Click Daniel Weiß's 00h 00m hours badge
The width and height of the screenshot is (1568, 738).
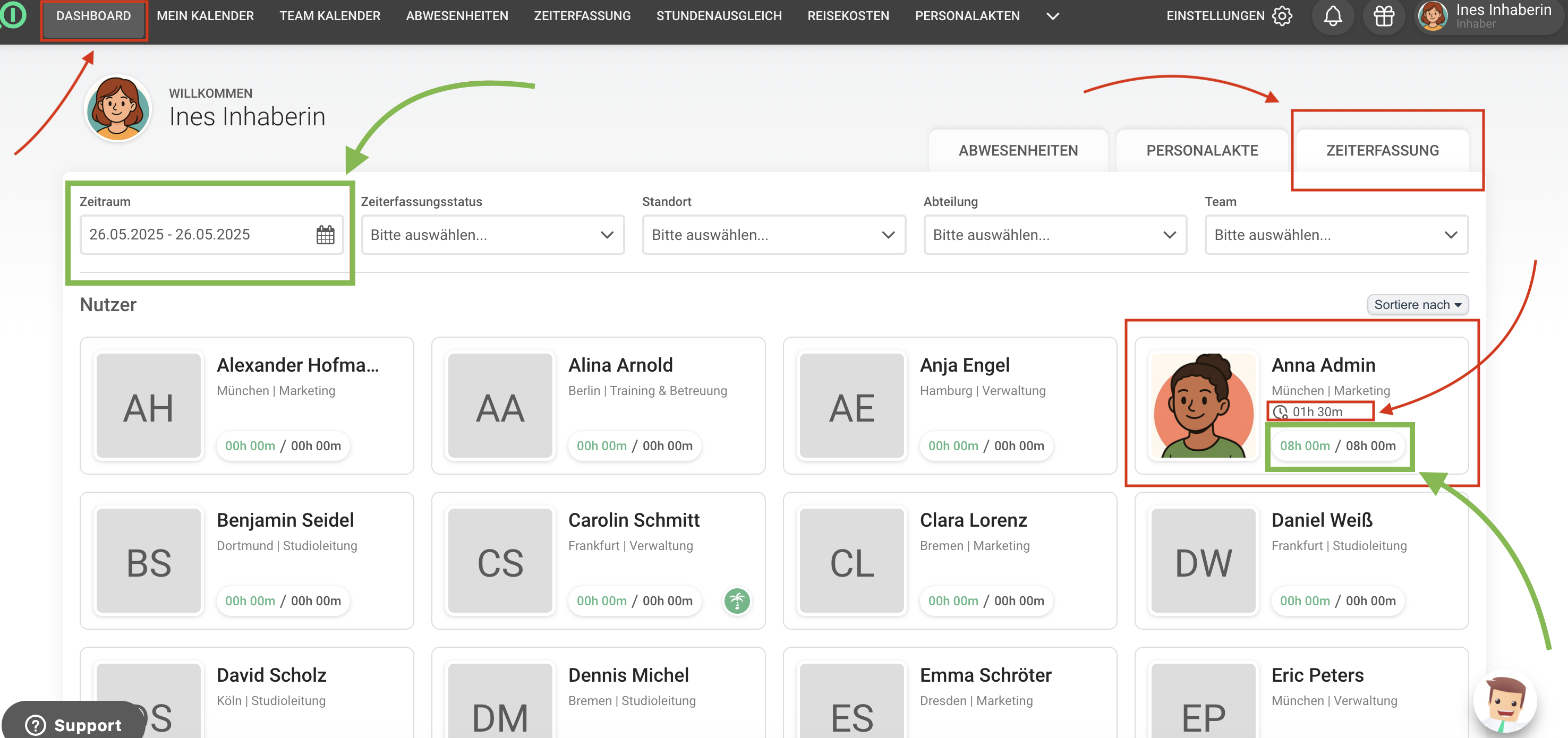(1337, 601)
